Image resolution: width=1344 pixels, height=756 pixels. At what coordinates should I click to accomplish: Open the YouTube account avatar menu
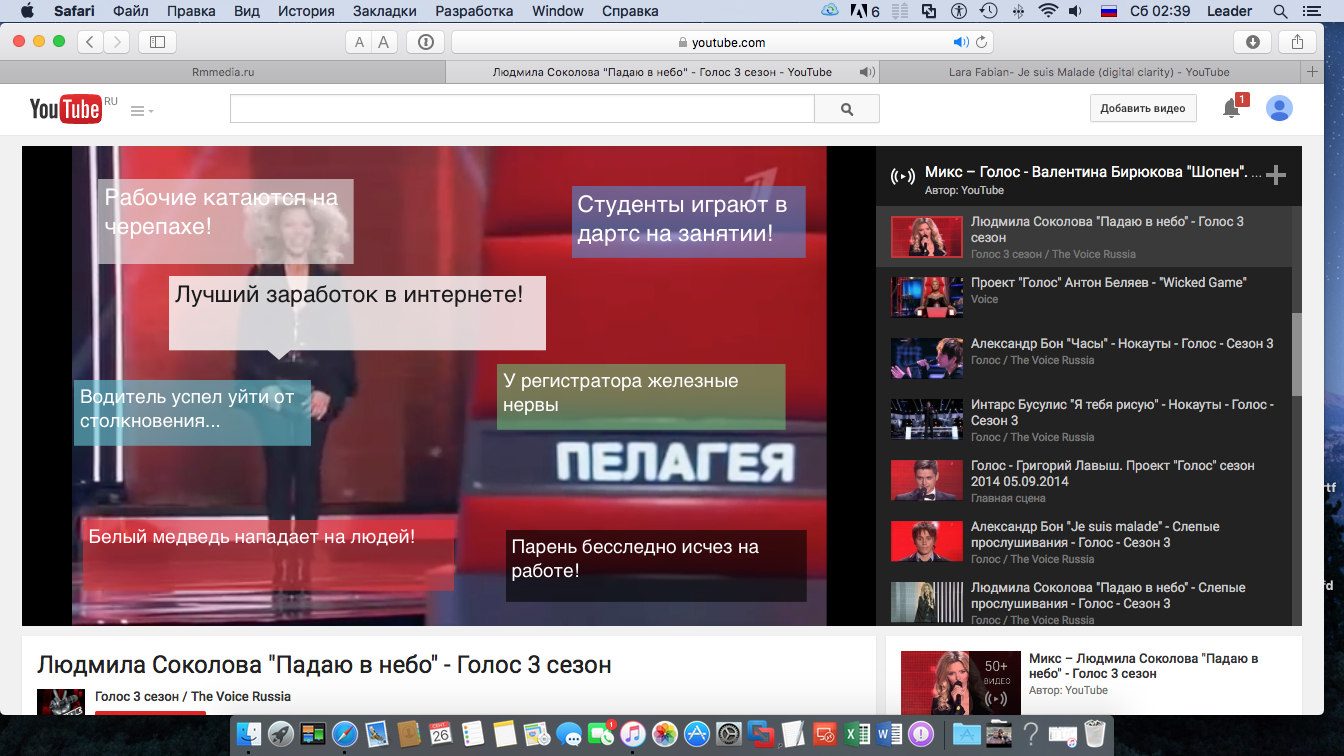click(1279, 108)
